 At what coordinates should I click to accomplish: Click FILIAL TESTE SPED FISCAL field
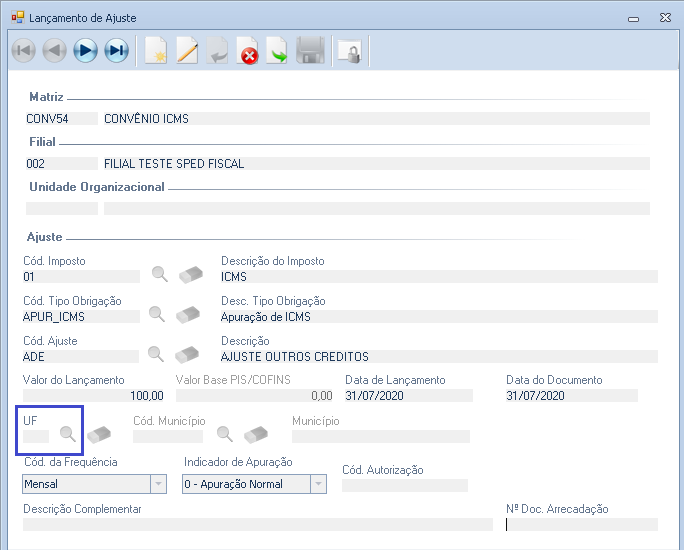click(377, 164)
